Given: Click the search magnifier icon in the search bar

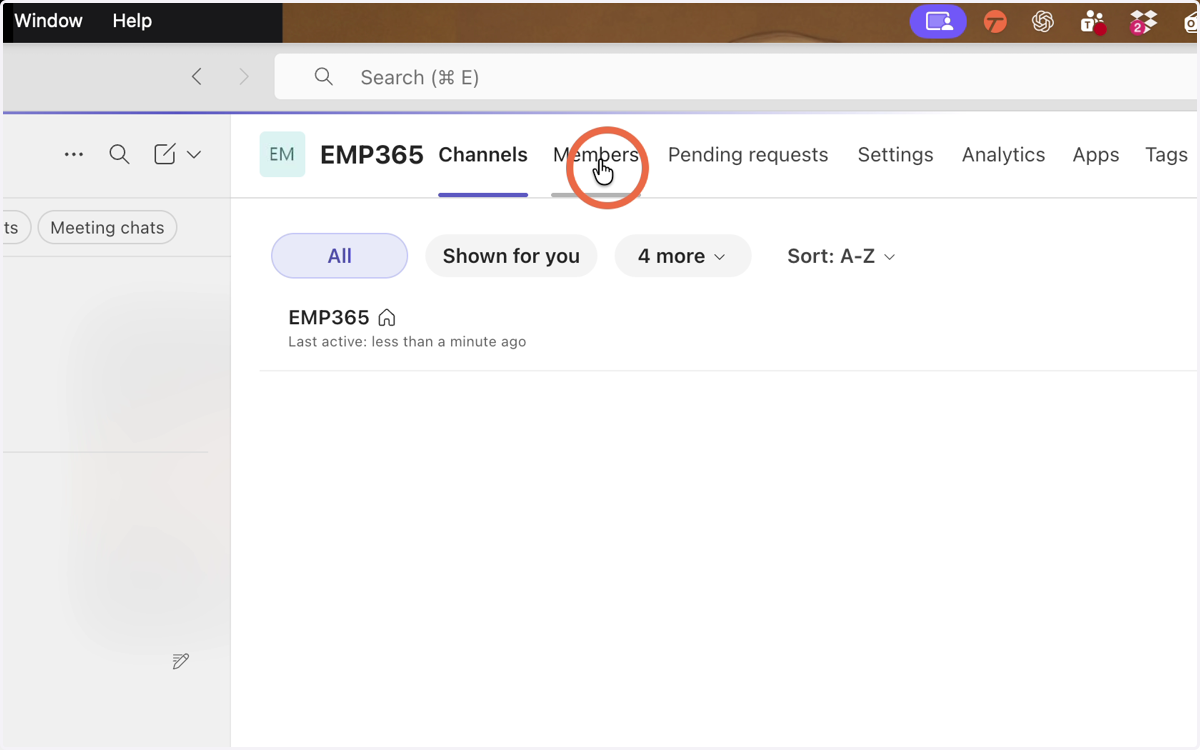Looking at the screenshot, I should coord(323,77).
